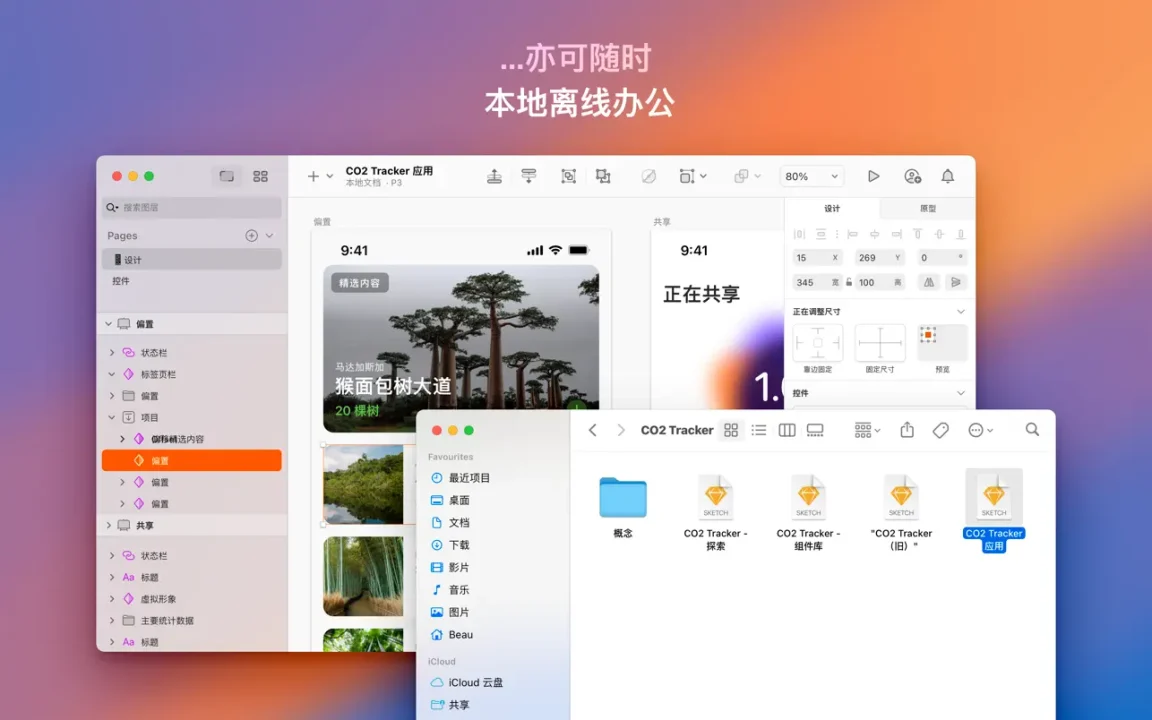Click the align horizontal center icon in the inspector
The width and height of the screenshot is (1152, 720).
874,234
